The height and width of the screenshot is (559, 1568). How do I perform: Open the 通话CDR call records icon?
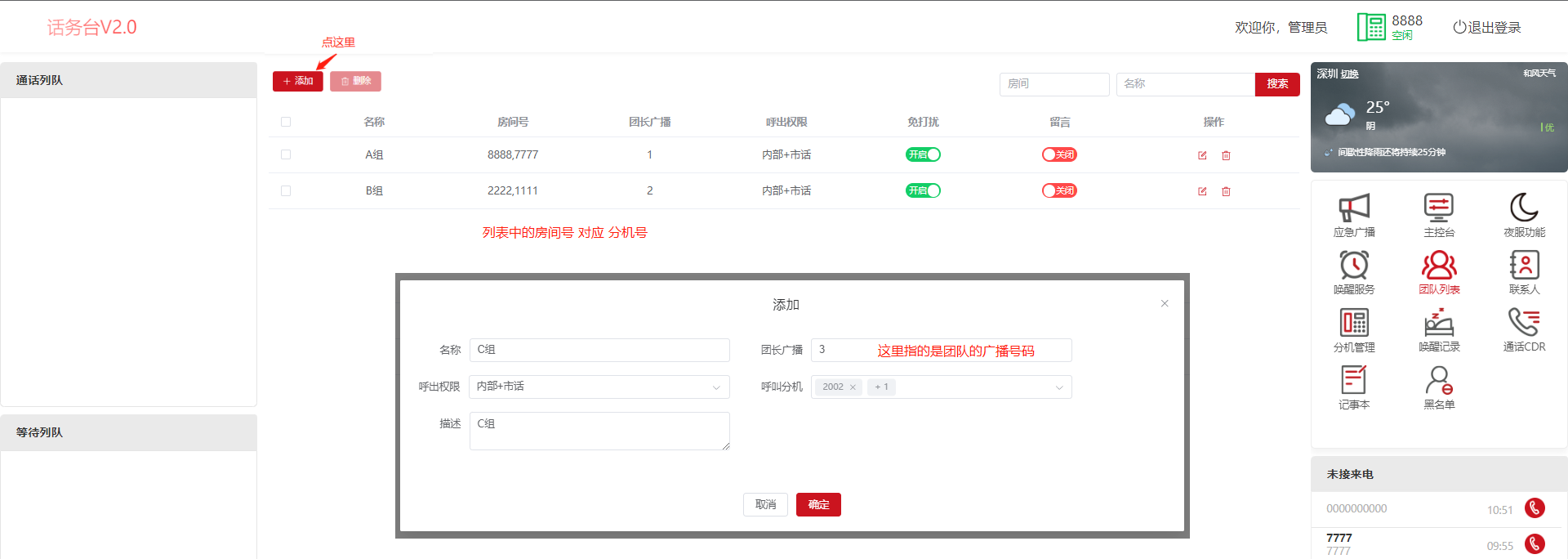[1524, 329]
